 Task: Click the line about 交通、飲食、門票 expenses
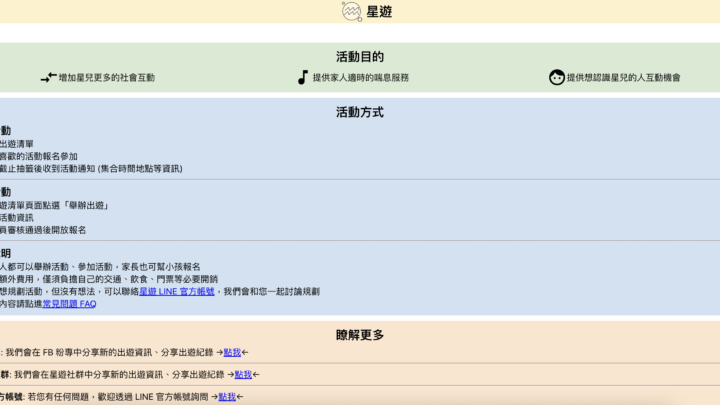(x=108, y=279)
